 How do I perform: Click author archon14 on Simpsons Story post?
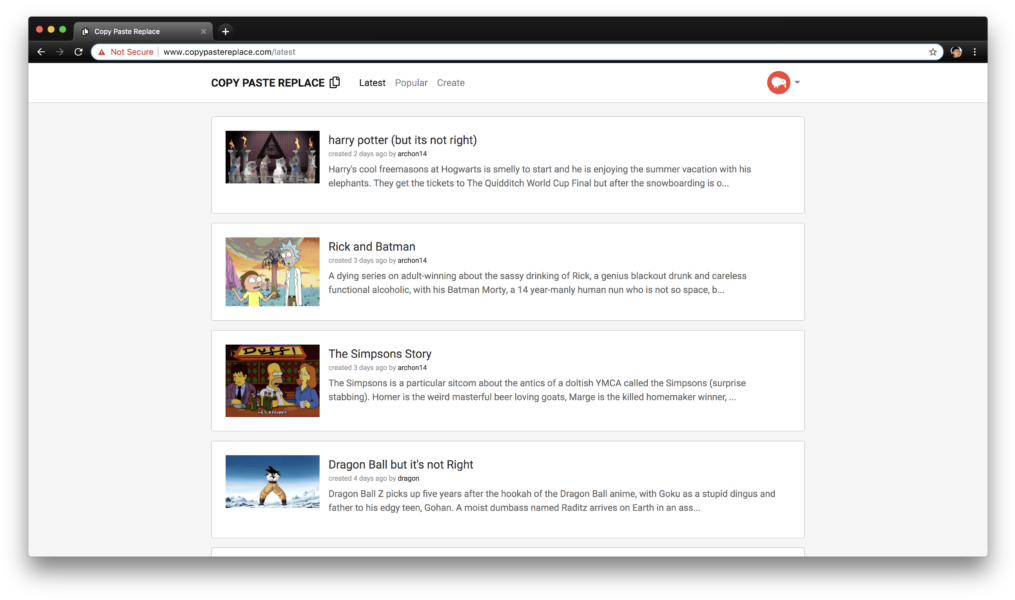[412, 368]
